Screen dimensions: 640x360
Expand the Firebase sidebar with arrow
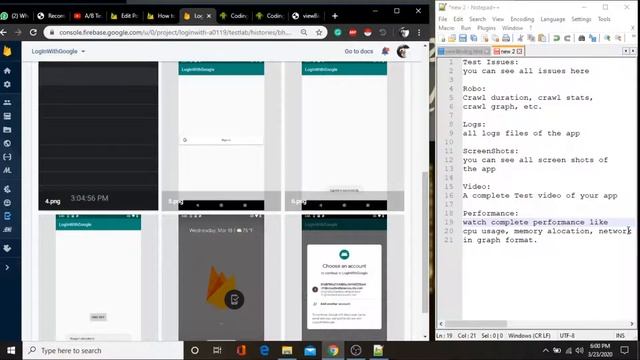pyautogui.click(x=7, y=267)
